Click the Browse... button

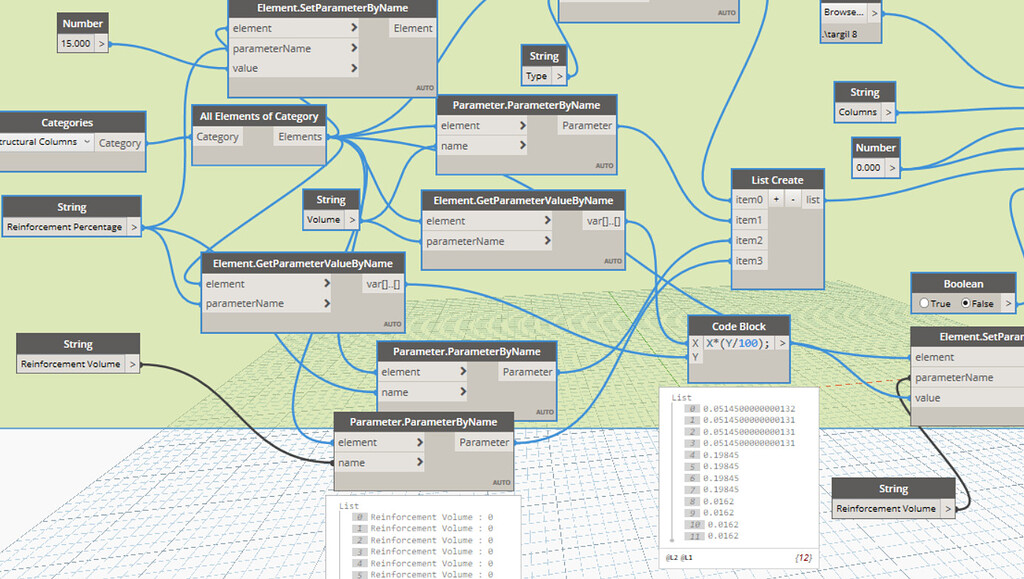click(843, 12)
